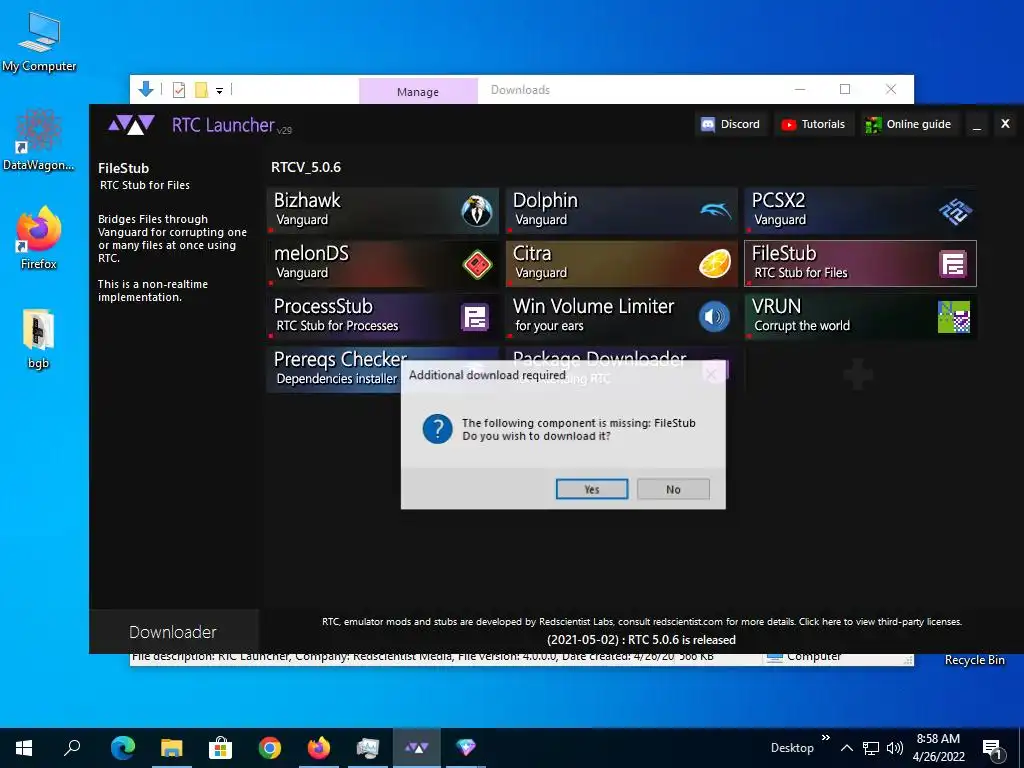
Task: Click blue down arrow in Downloads window
Action: 146,89
